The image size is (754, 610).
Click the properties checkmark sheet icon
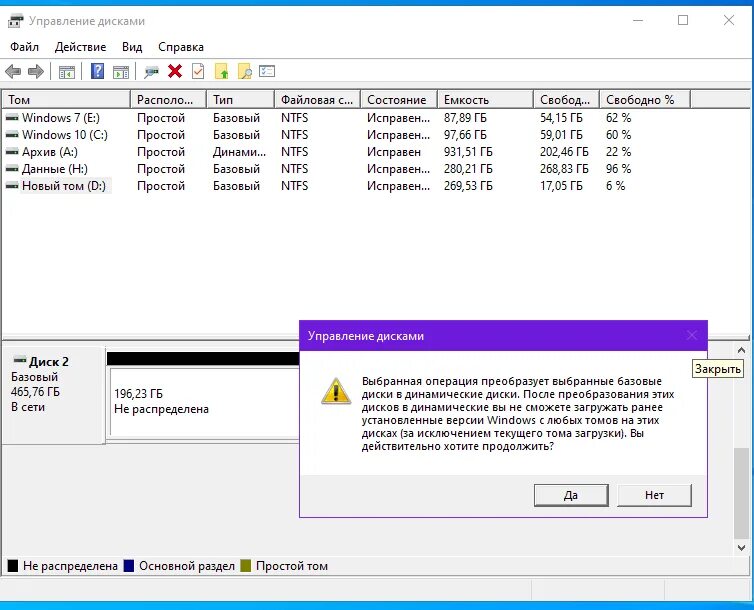198,72
